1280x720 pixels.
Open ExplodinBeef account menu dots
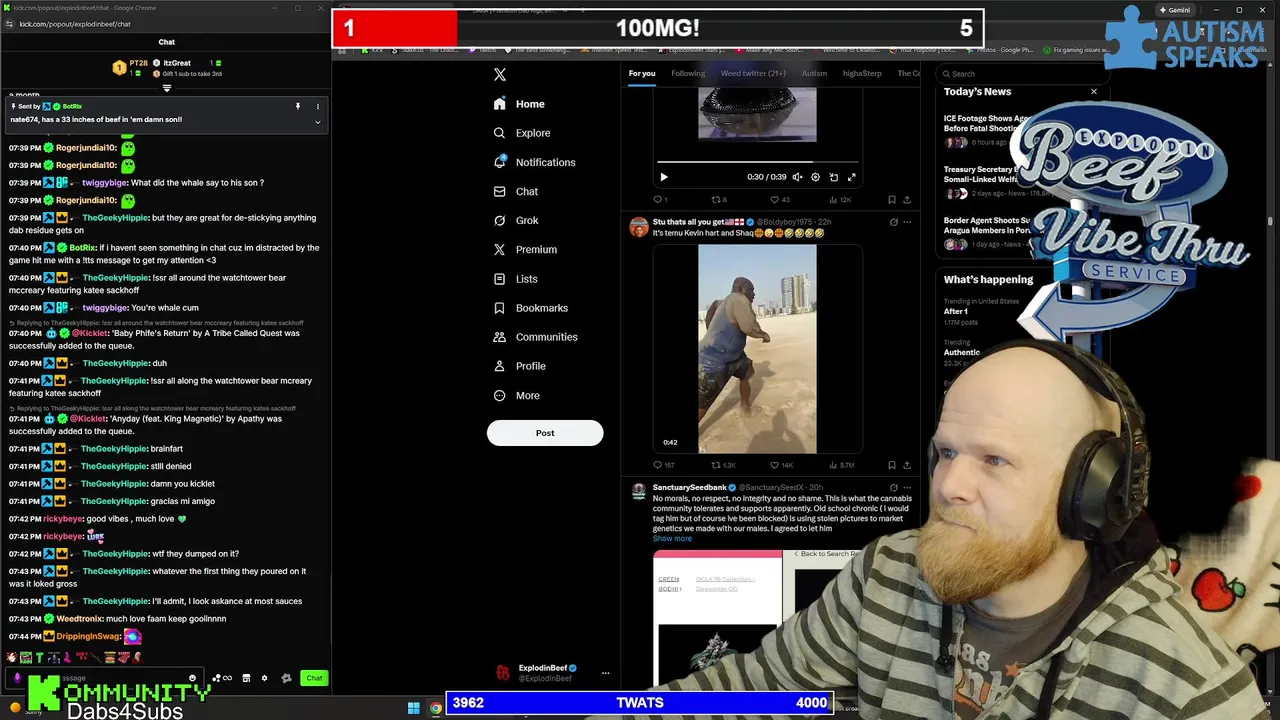[605, 673]
